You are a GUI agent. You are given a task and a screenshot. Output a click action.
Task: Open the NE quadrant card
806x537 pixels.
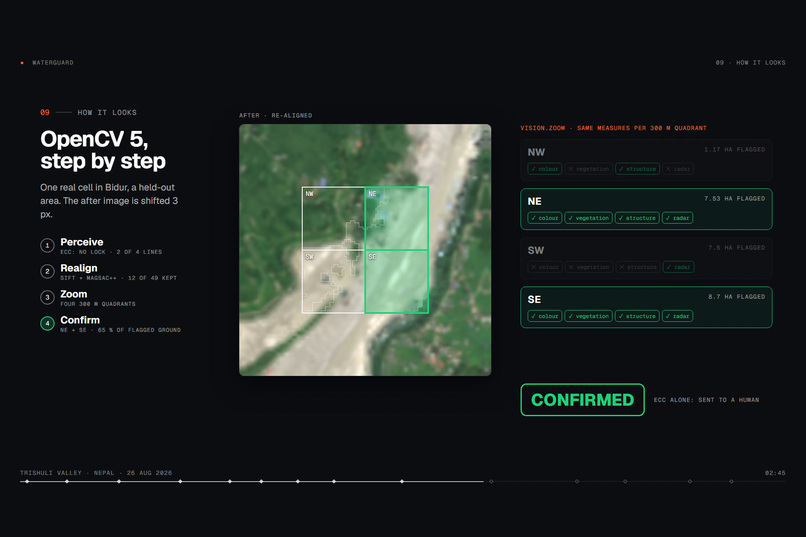[x=646, y=209]
